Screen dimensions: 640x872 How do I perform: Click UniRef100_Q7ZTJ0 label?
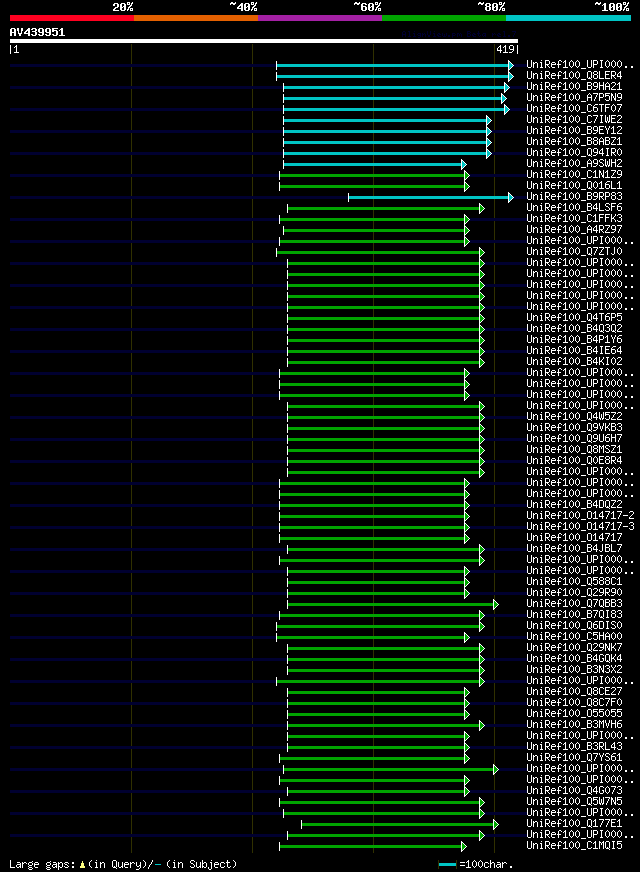coord(574,252)
